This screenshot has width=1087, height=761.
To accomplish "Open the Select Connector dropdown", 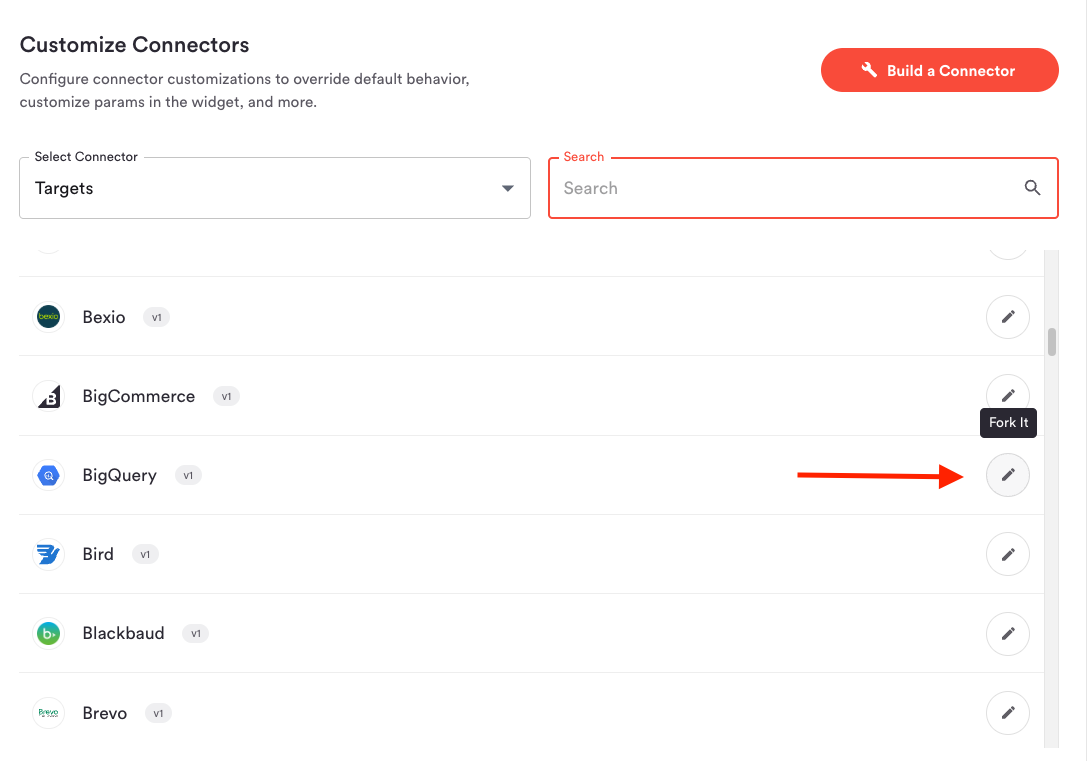I will pyautogui.click(x=275, y=188).
